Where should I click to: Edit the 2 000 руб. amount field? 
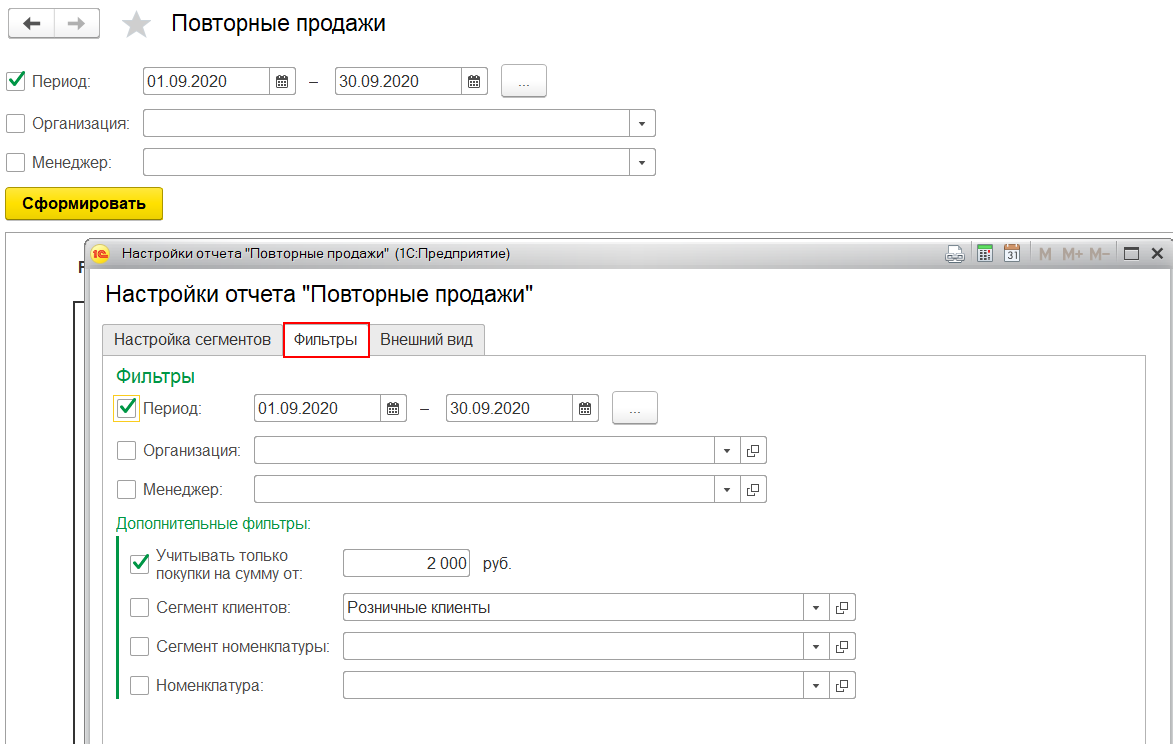[407, 564]
